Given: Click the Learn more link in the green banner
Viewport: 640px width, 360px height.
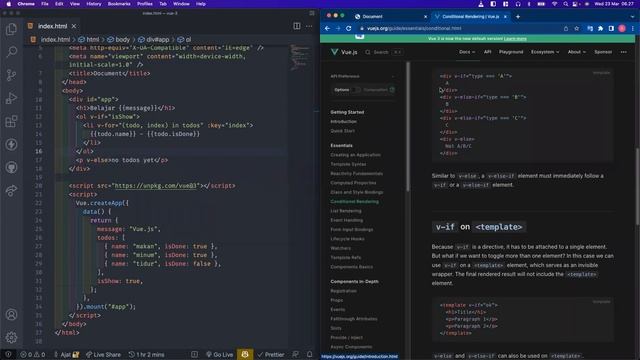Looking at the screenshot, I should [515, 39].
